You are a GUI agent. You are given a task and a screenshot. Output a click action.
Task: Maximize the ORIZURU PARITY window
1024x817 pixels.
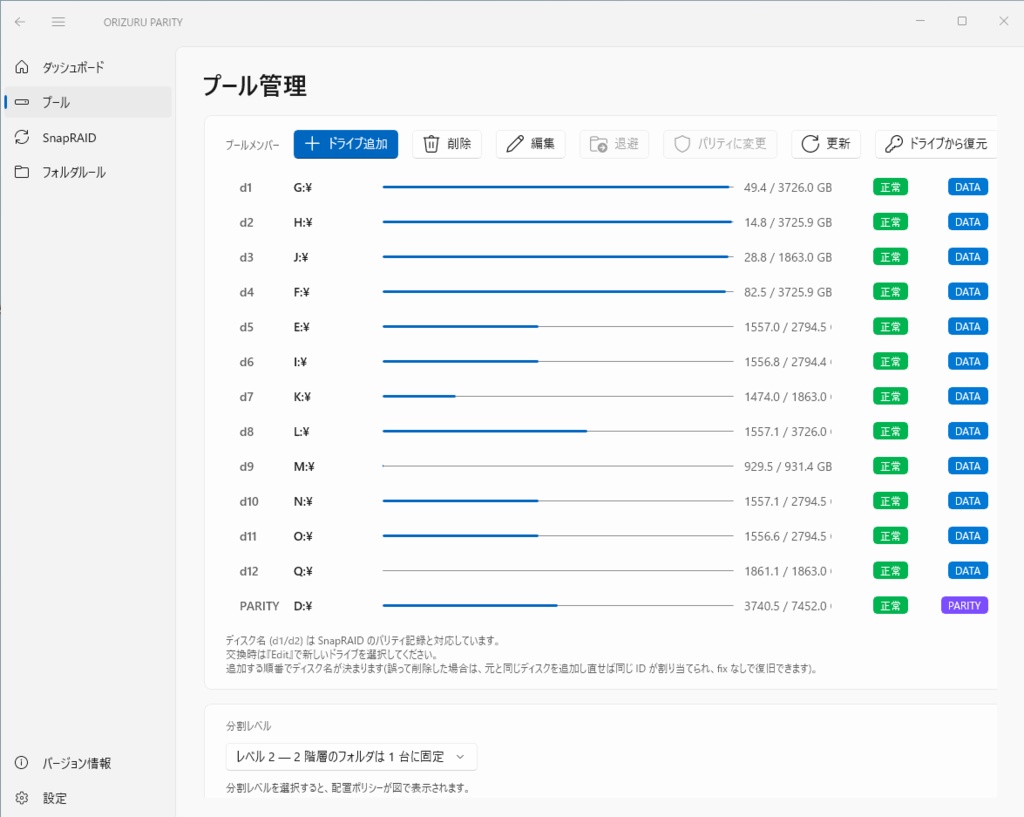pyautogui.click(x=962, y=21)
